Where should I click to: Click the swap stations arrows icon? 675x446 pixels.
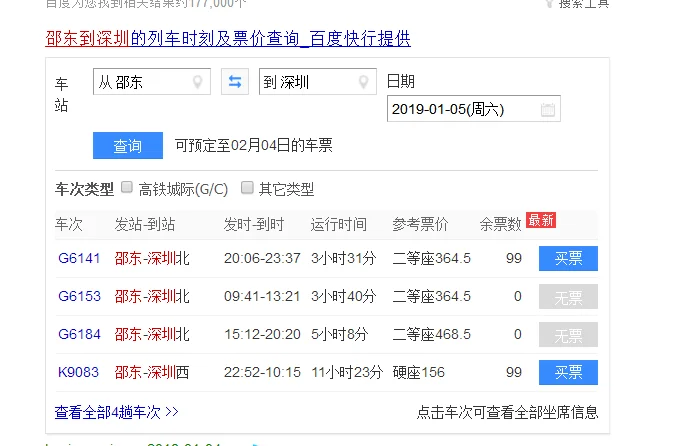click(x=235, y=81)
